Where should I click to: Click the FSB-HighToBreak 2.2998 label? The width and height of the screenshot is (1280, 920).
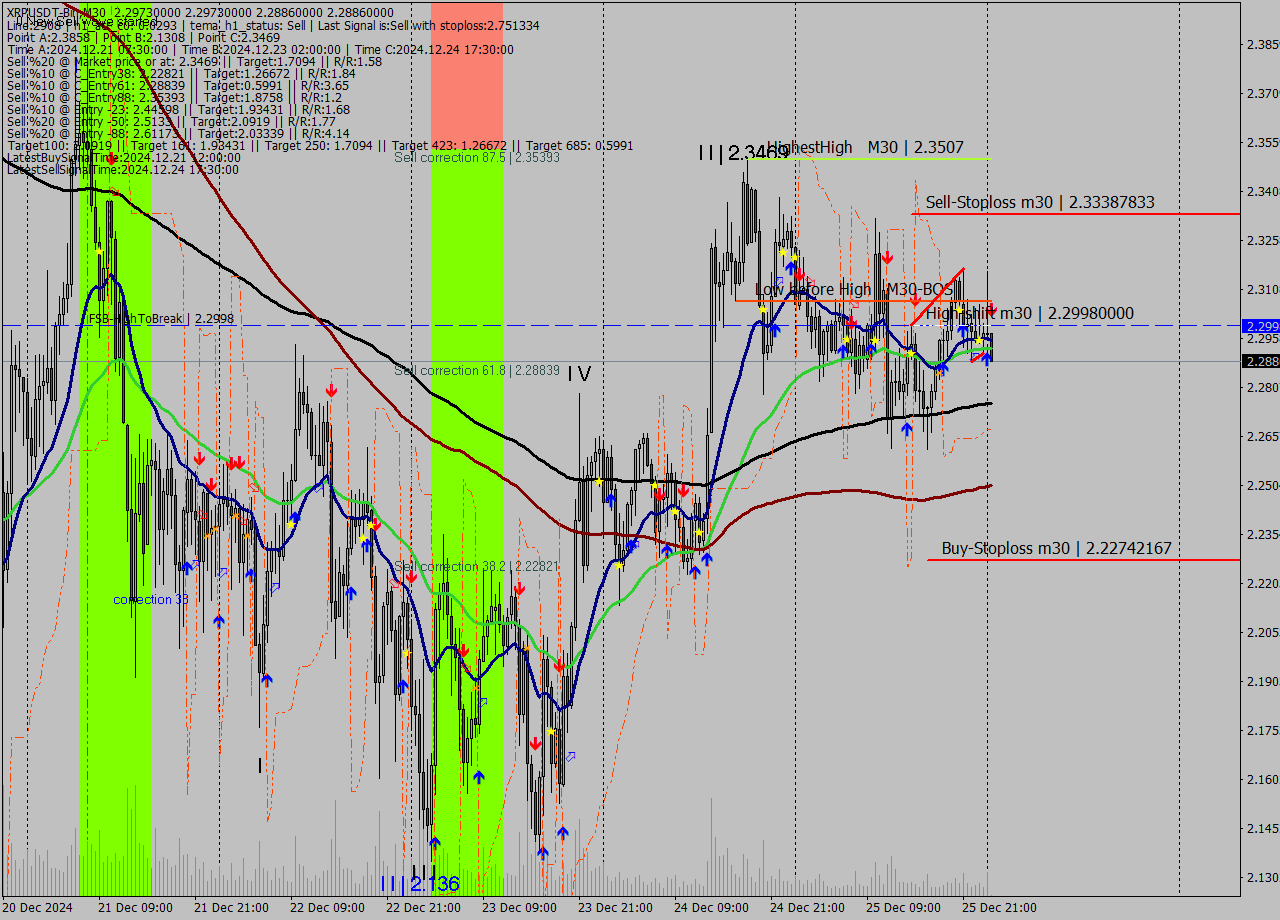click(161, 319)
